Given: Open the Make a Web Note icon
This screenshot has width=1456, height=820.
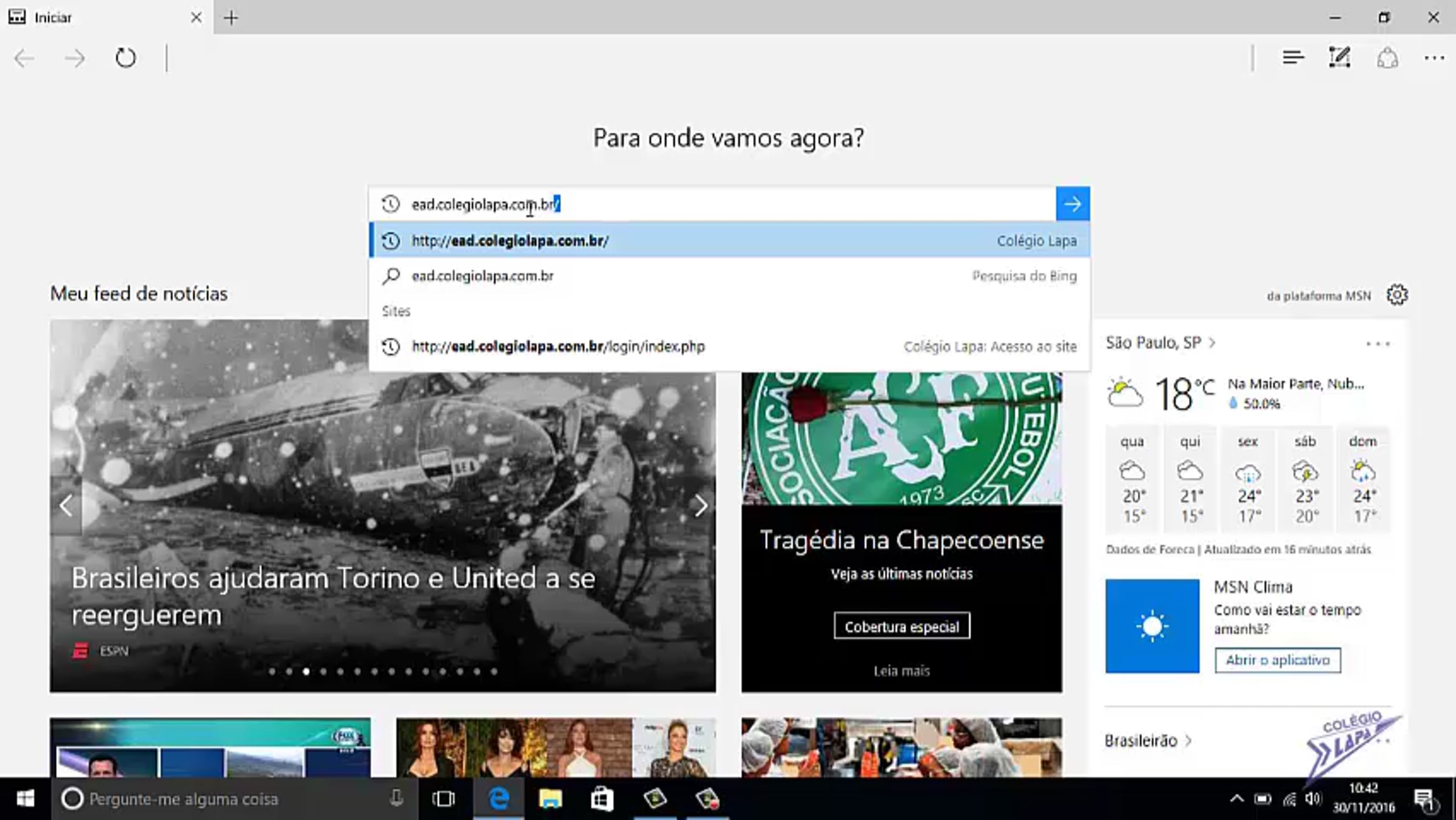Looking at the screenshot, I should coord(1340,58).
